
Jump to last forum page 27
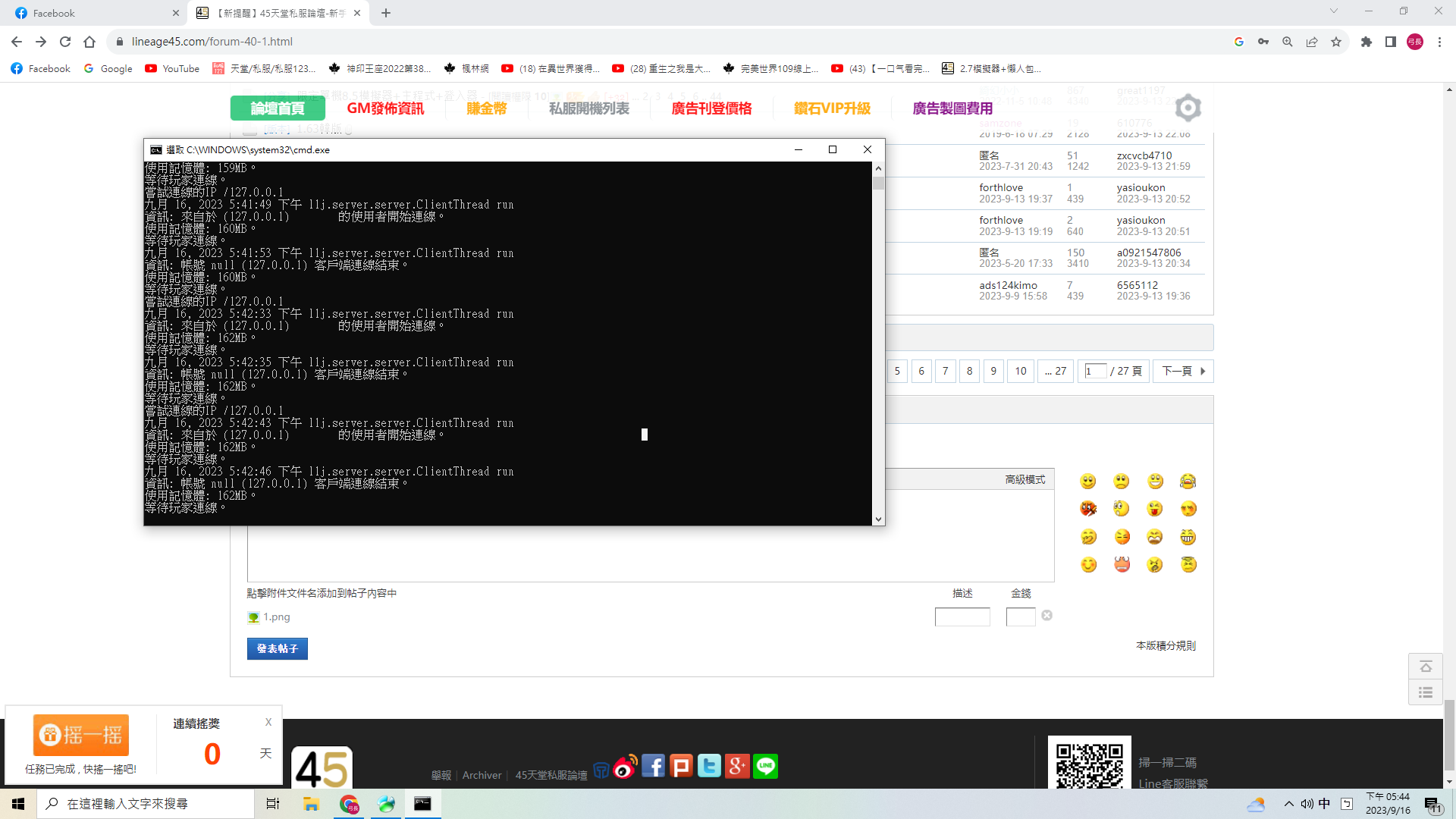pos(1056,371)
